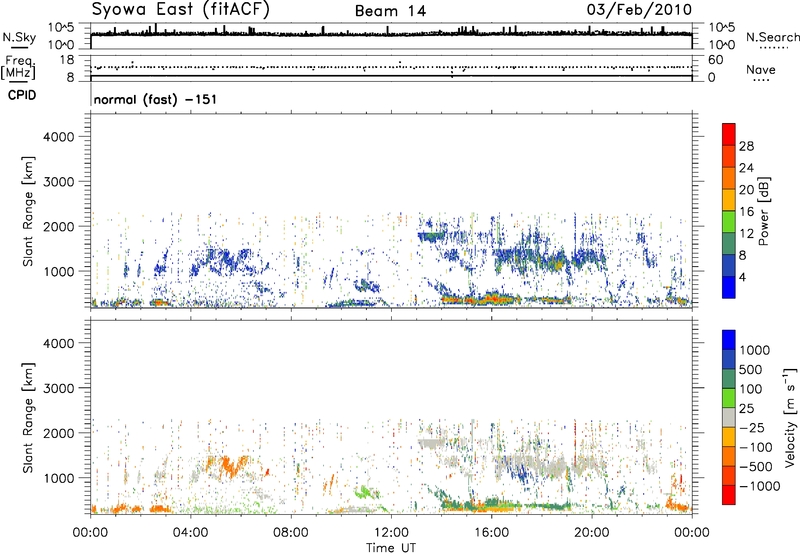The image size is (800, 554).
Task: Click the '3000' tick of the velocity panel
Action: click(58, 388)
